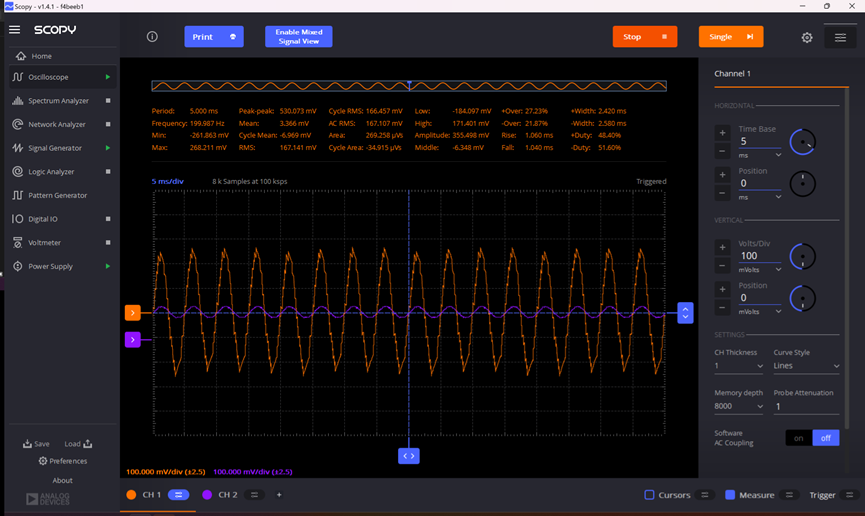Increase horizontal Position with plus button
This screenshot has height=516, width=865.
[722, 175]
